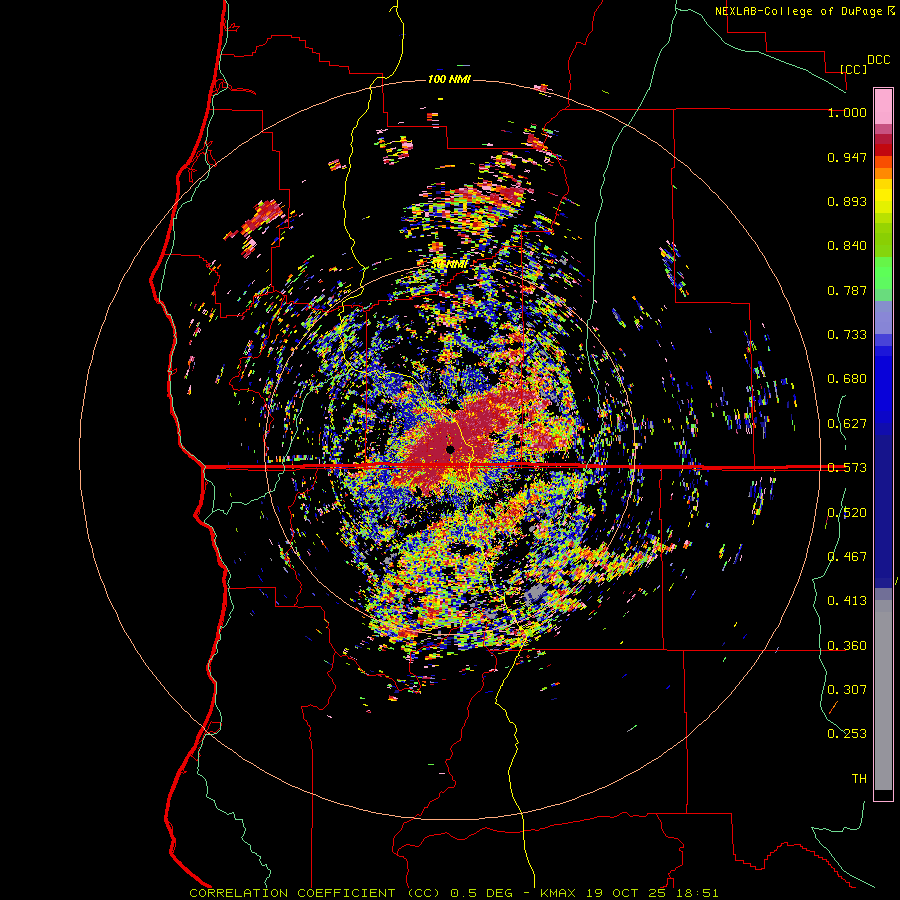Click the 0.307 color scale value
Image resolution: width=900 pixels, height=900 pixels.
pyautogui.click(x=847, y=689)
